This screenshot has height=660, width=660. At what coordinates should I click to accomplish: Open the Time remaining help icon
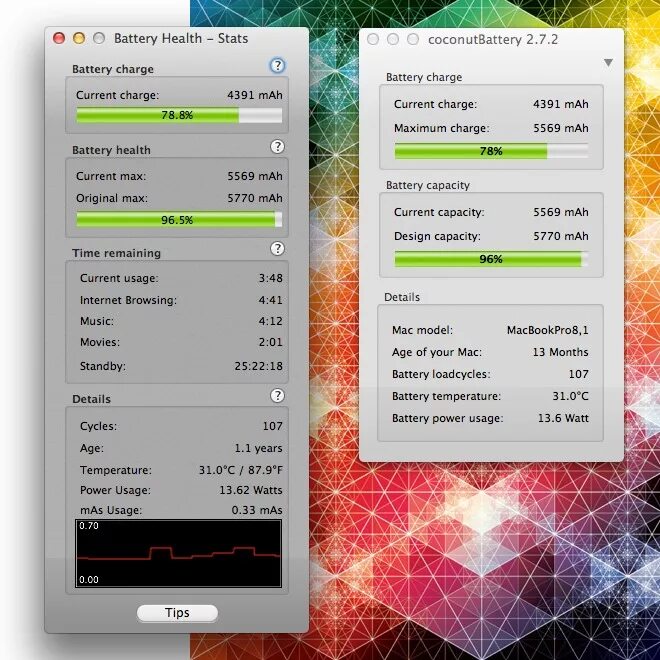tap(277, 249)
